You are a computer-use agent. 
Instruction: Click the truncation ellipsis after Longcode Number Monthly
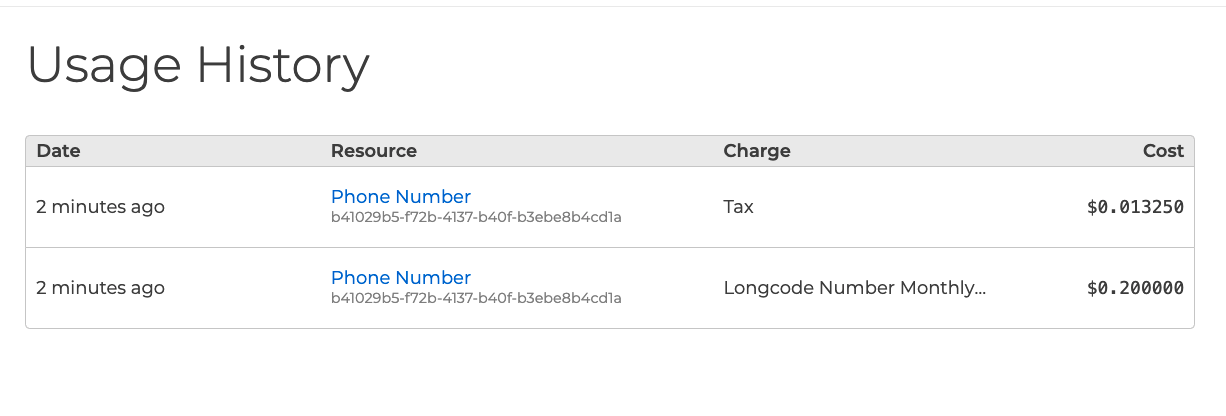[x=980, y=289]
